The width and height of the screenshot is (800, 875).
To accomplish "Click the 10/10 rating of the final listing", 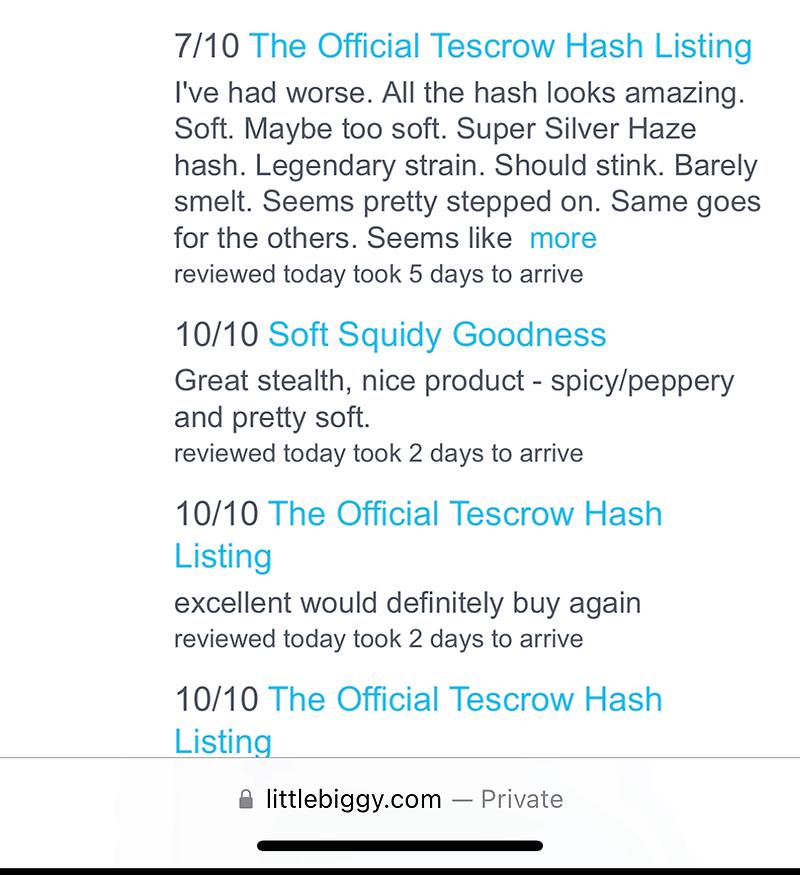I will (x=216, y=700).
